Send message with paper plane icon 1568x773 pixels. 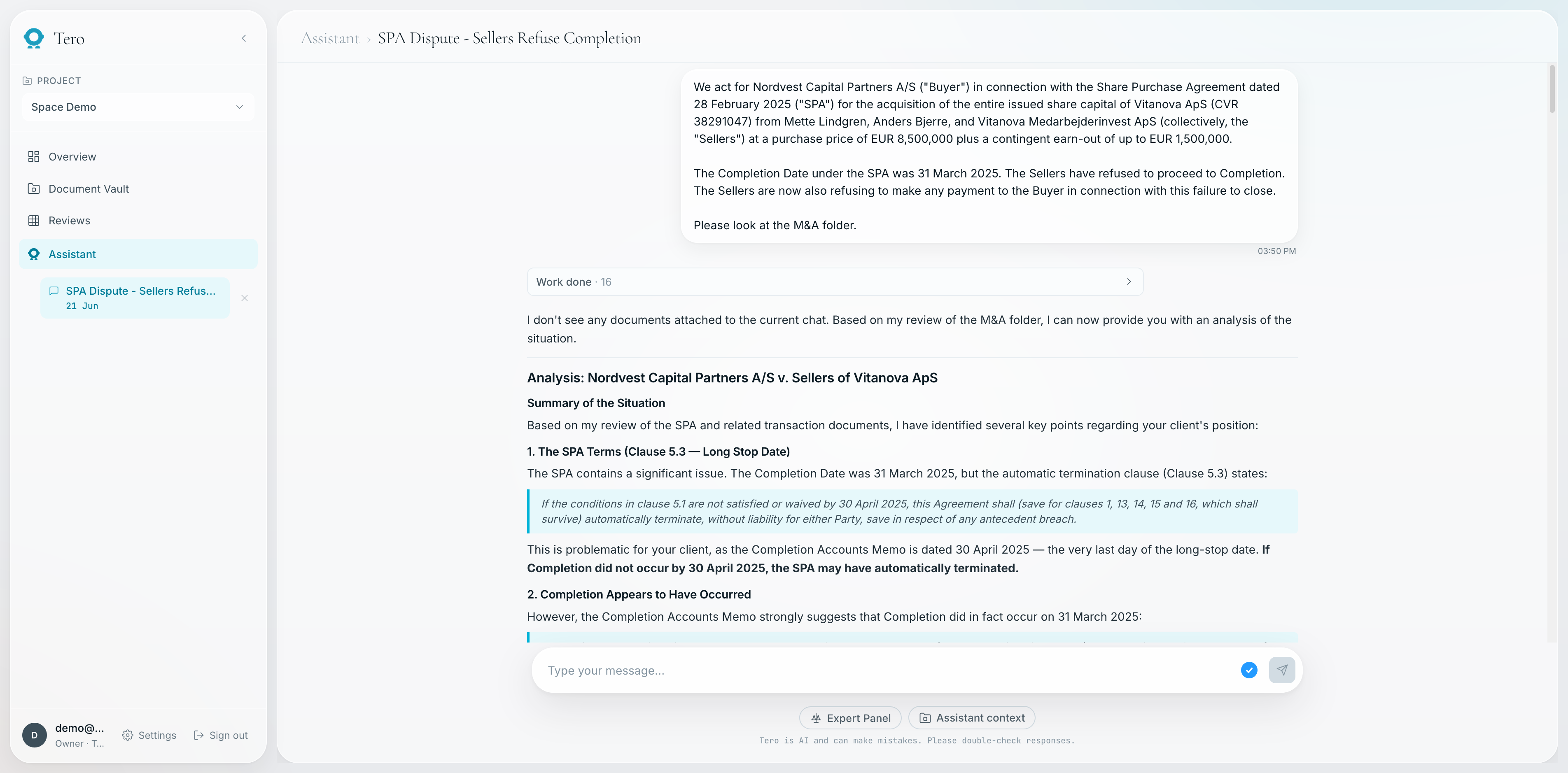click(1282, 670)
